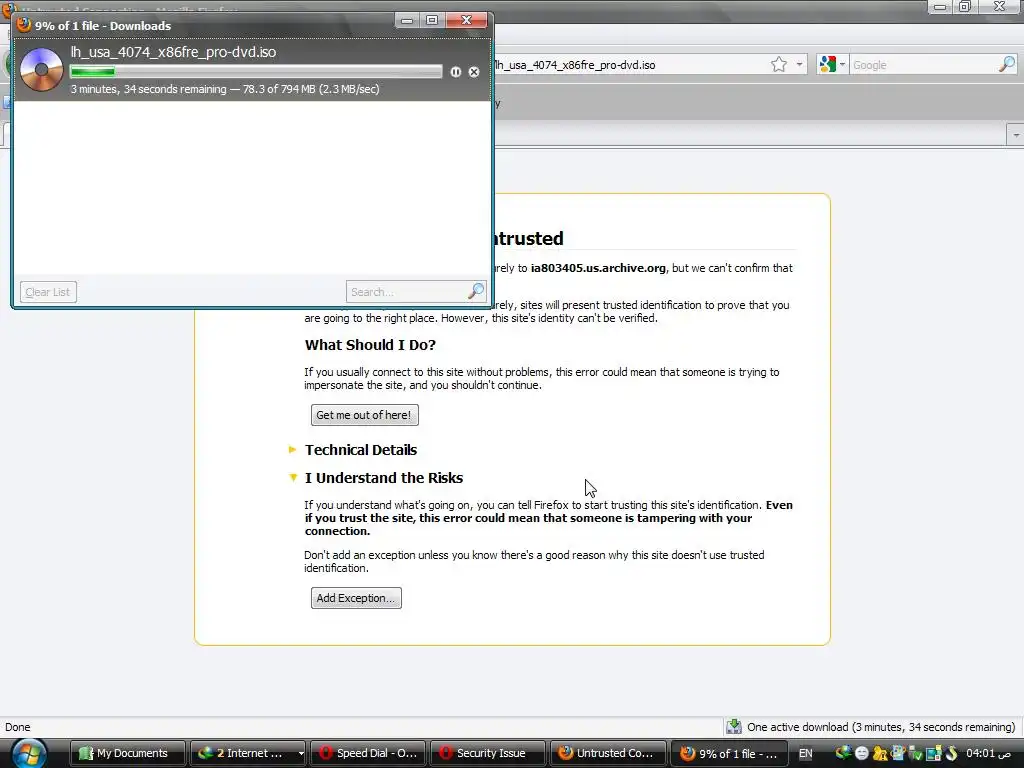Image resolution: width=1024 pixels, height=768 pixels.
Task: Switch to My Documents taskbar button
Action: (x=127, y=753)
